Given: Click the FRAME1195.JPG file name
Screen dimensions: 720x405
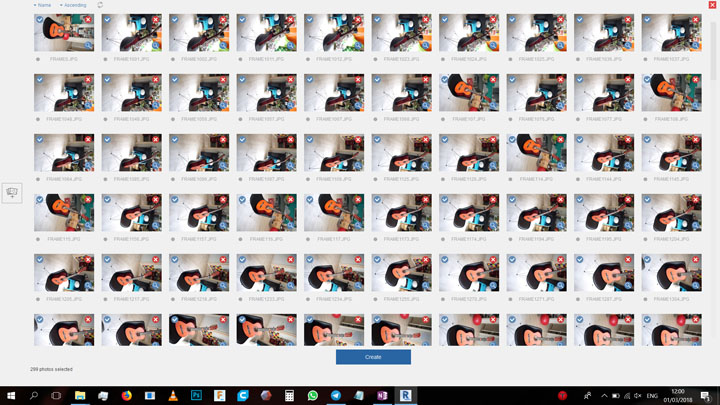Looking at the screenshot, I should click(x=604, y=239).
